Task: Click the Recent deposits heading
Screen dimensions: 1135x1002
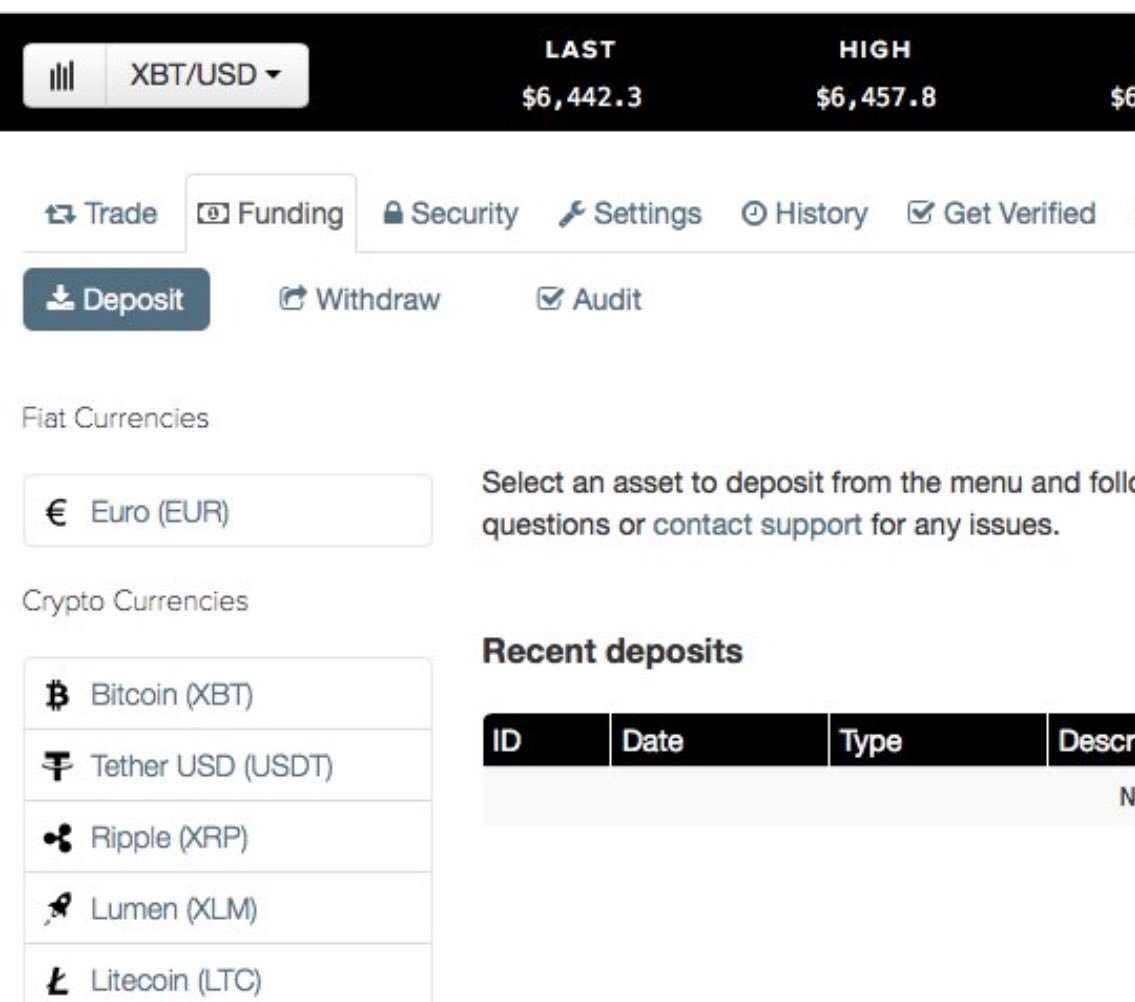Action: click(x=612, y=651)
